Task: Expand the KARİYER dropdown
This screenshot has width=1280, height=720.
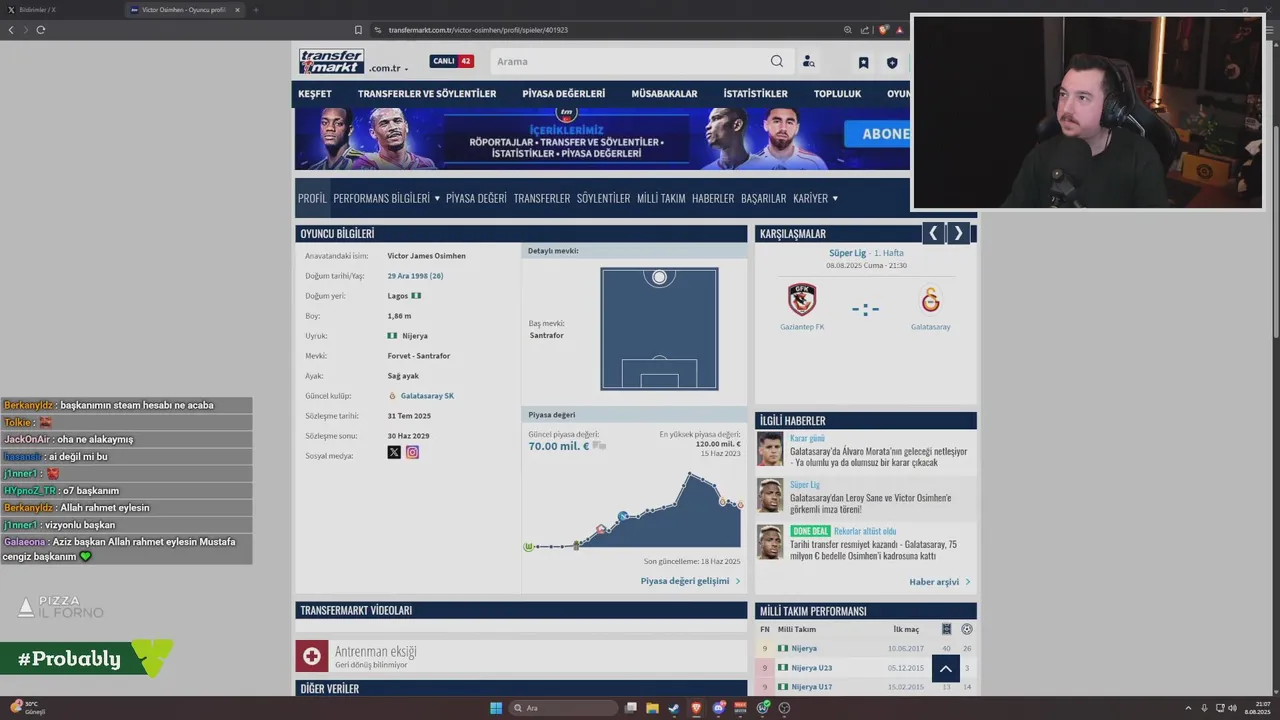Action: 815,198
